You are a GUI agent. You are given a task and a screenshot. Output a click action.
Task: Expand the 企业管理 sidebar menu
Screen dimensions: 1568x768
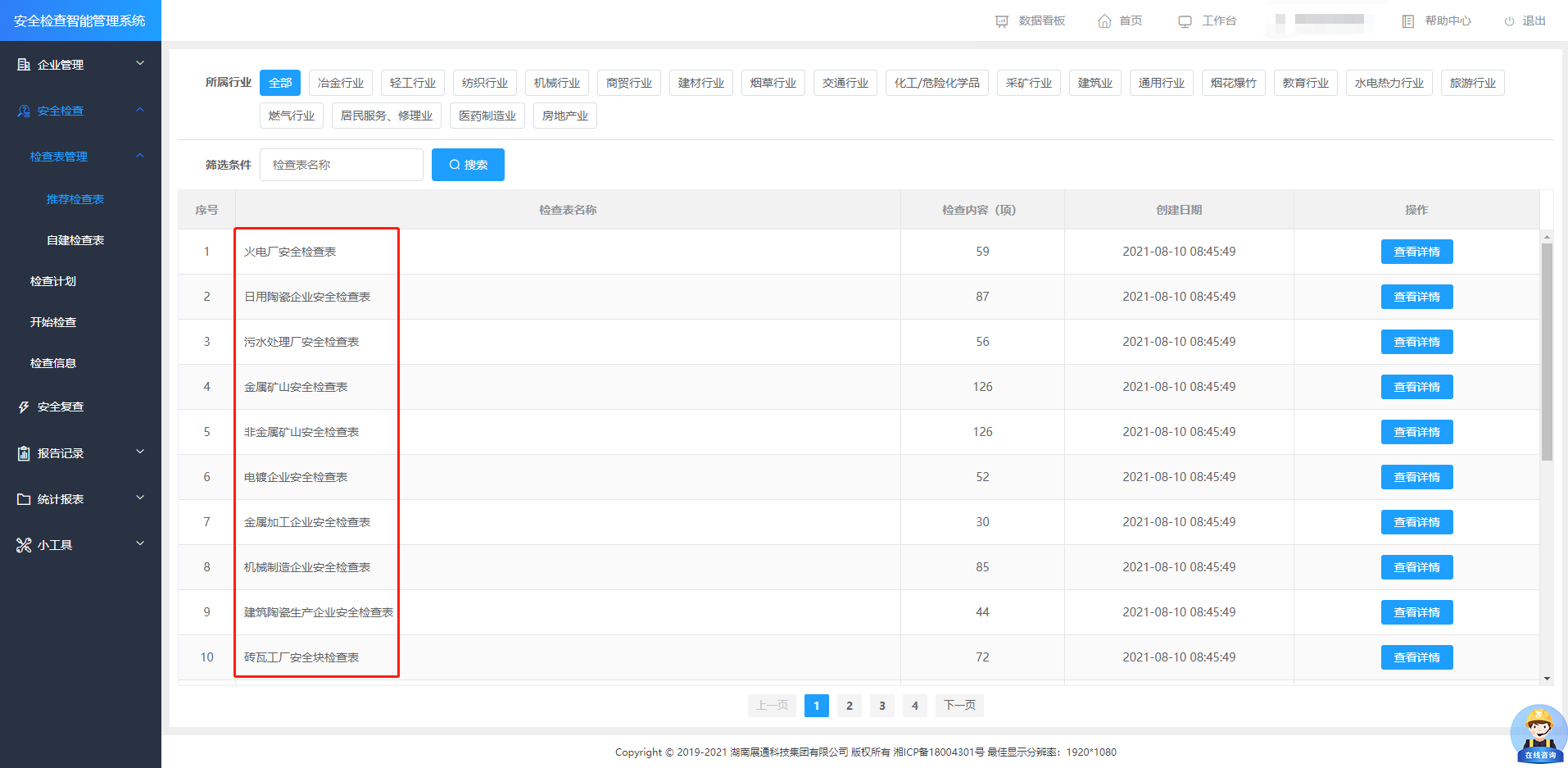[80, 65]
